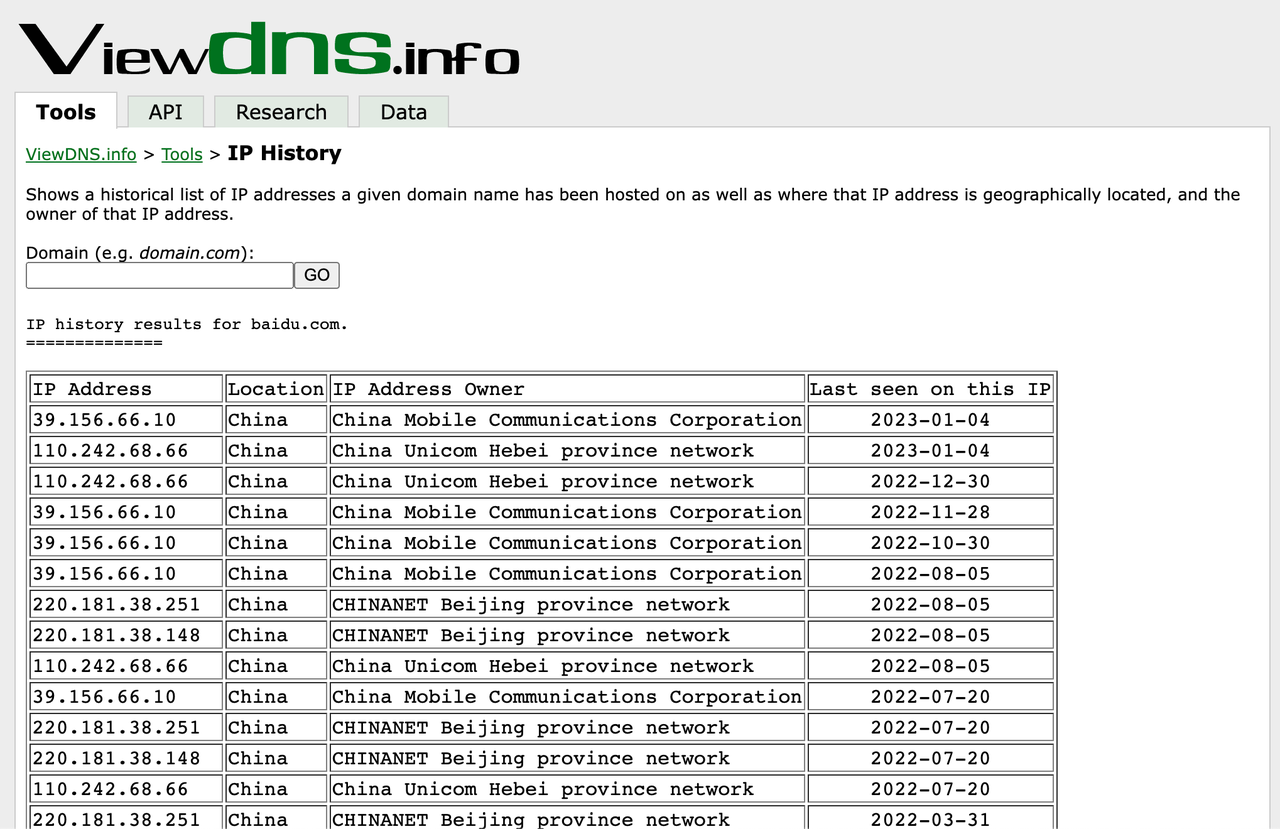Screen dimensions: 1280x829
Task: Click CHINANET Beijing owner cell for 220.181.38.251, 2022-08-05
Action: [567, 604]
